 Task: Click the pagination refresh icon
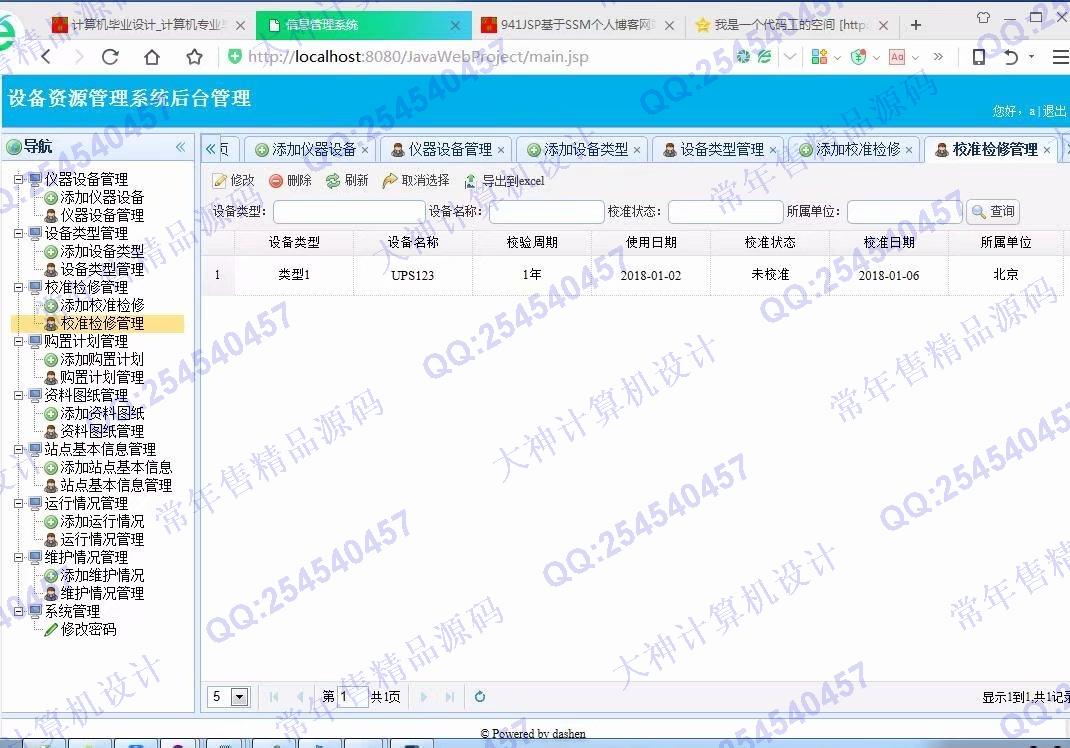pyautogui.click(x=480, y=697)
